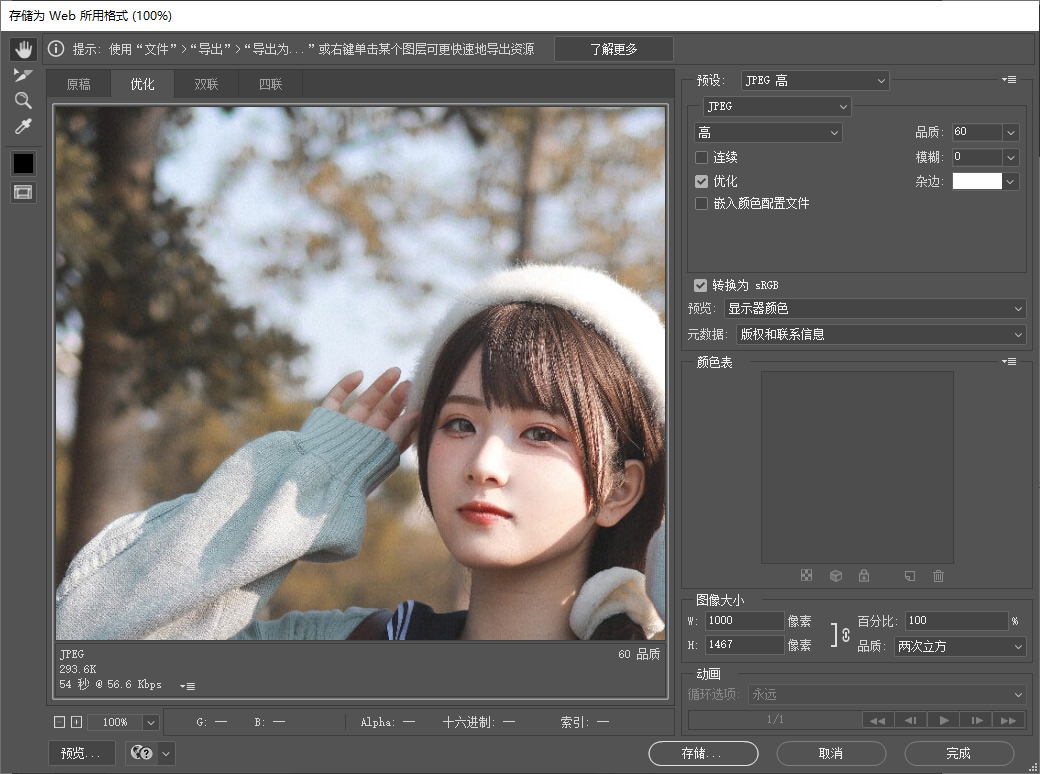Click the link constrain proportions icon

pyautogui.click(x=845, y=634)
